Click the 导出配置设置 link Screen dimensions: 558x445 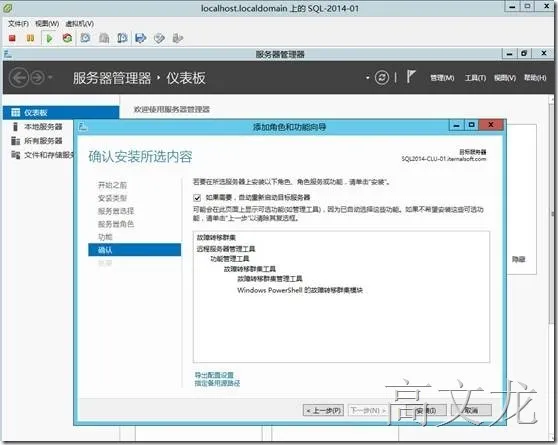[214, 375]
